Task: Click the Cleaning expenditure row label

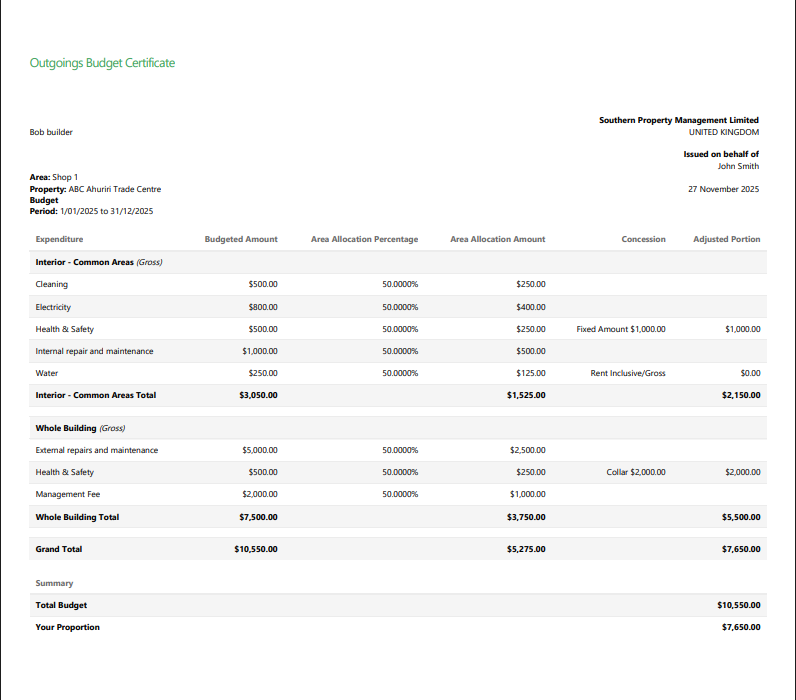Action: (x=52, y=284)
